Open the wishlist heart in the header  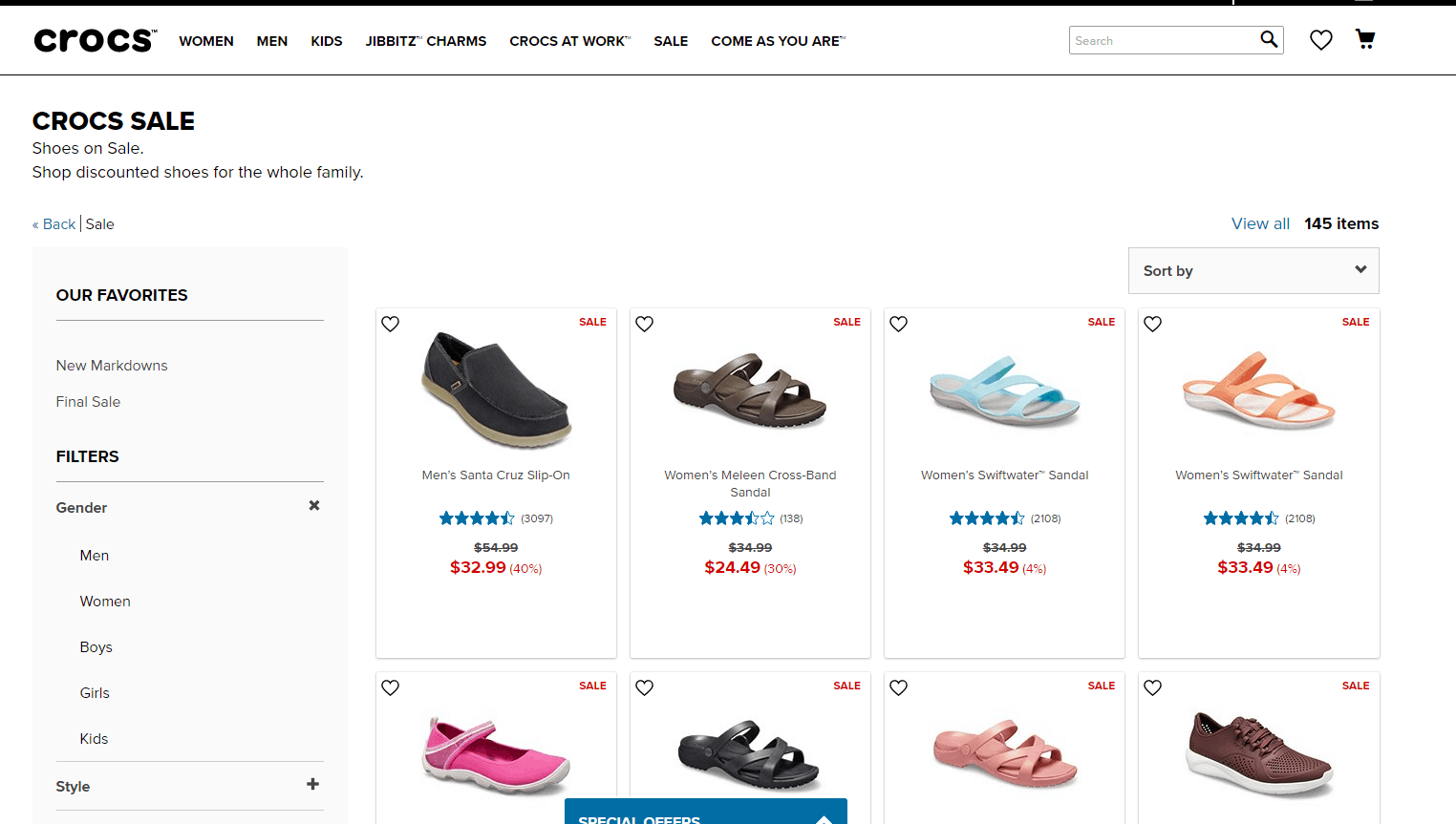tap(1320, 40)
